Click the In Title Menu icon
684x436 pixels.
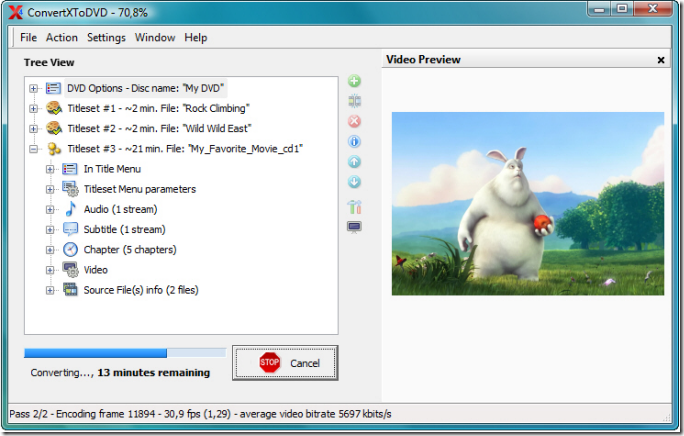pos(70,169)
